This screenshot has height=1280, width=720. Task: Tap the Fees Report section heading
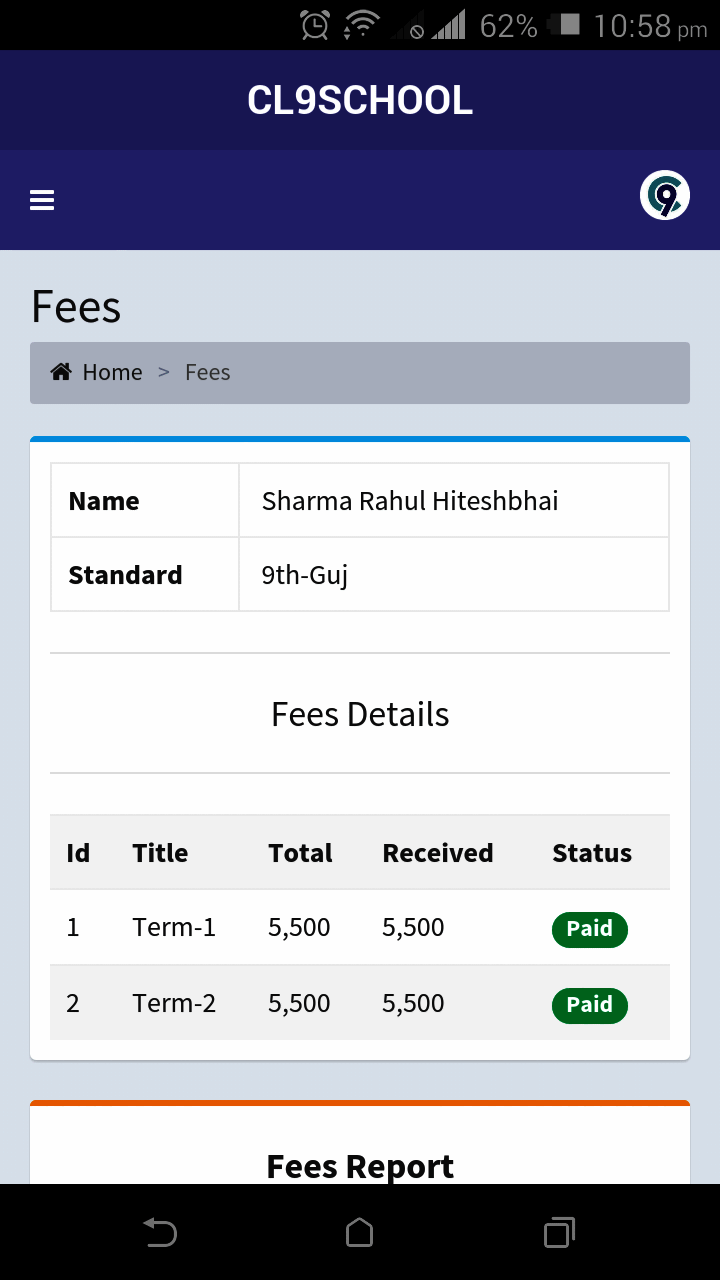click(x=360, y=1166)
